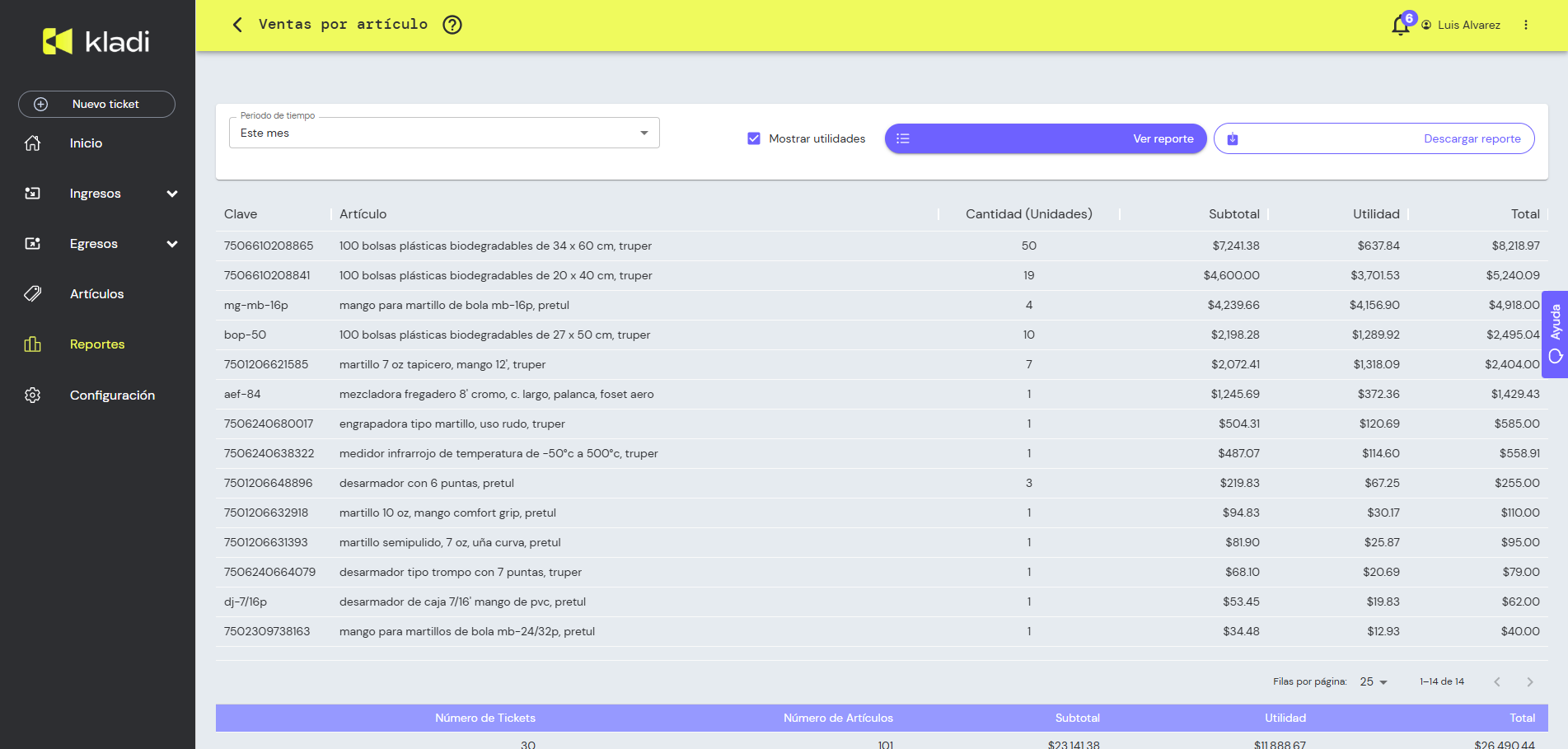The height and width of the screenshot is (749, 1568).
Task: Click the Reportes chart icon
Action: pyautogui.click(x=33, y=344)
